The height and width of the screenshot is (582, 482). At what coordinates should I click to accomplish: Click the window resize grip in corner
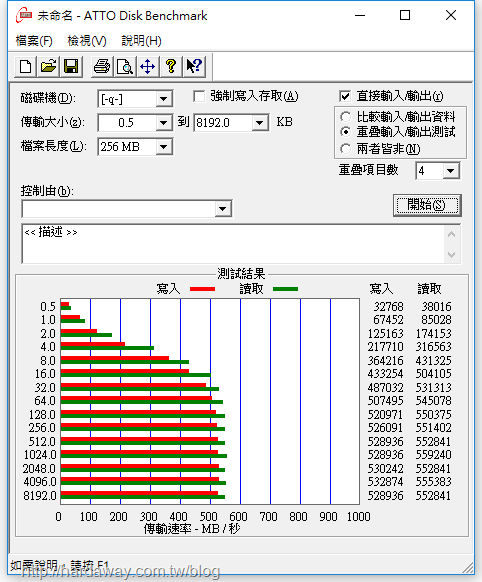(x=468, y=568)
